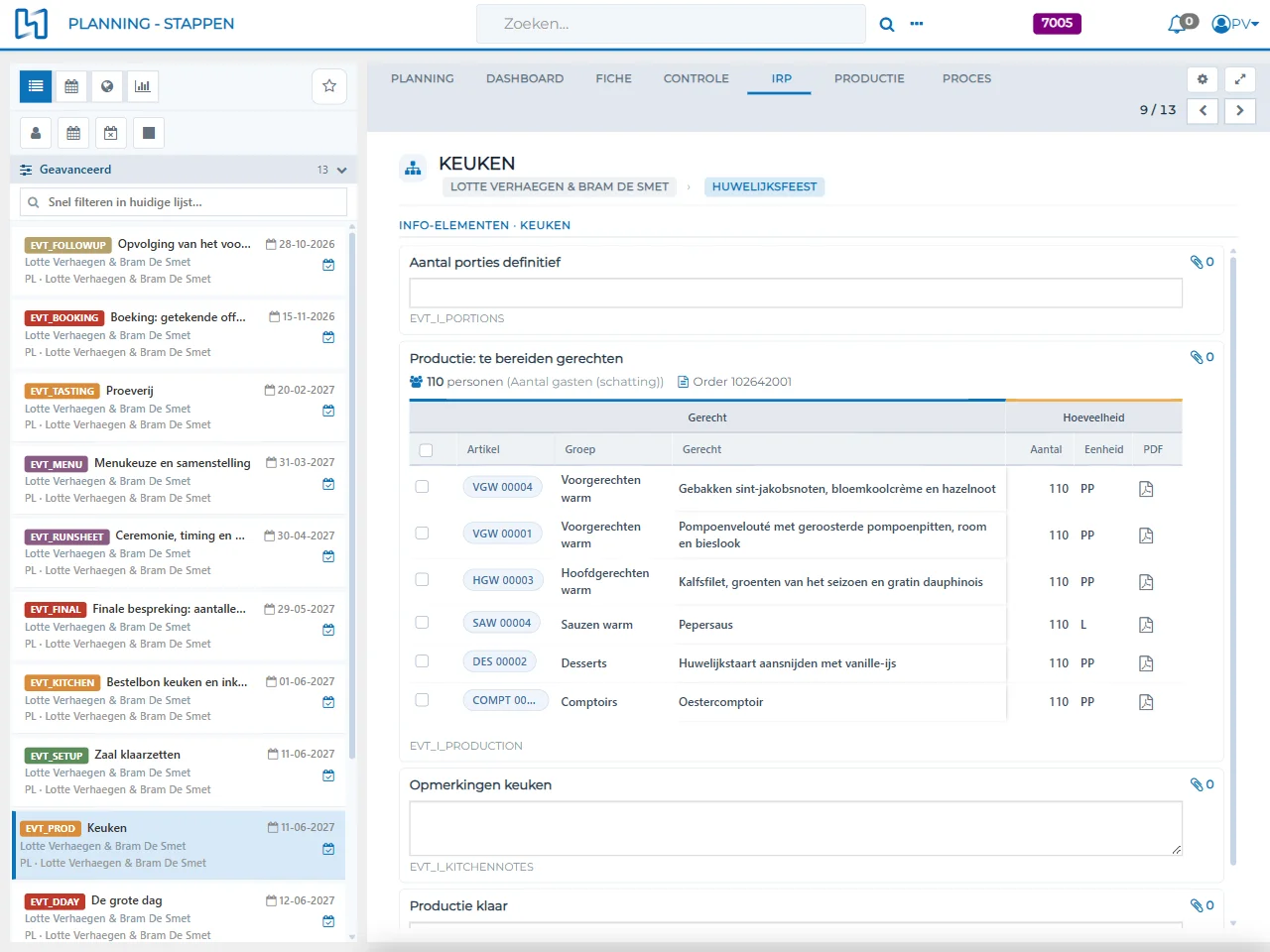Viewport: 1270px width, 952px height.
Task: Open Lotte Verhaegen & Bram De Smet breadcrumb
Action: click(x=560, y=186)
